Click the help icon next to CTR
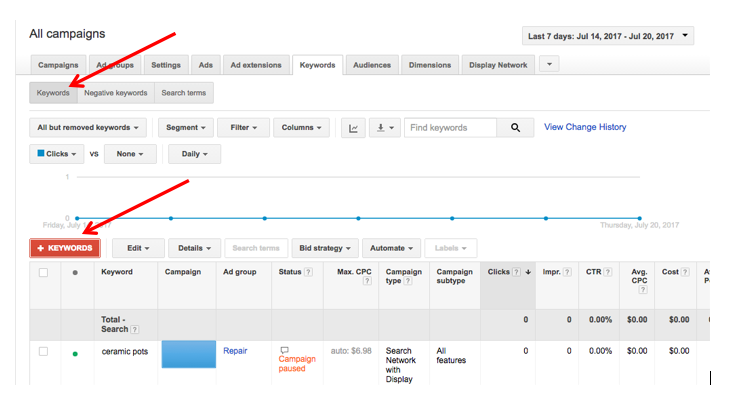The image size is (739, 411). [609, 272]
